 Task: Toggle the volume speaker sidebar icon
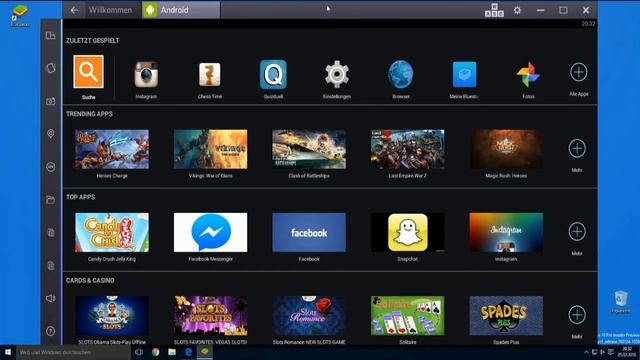51,298
